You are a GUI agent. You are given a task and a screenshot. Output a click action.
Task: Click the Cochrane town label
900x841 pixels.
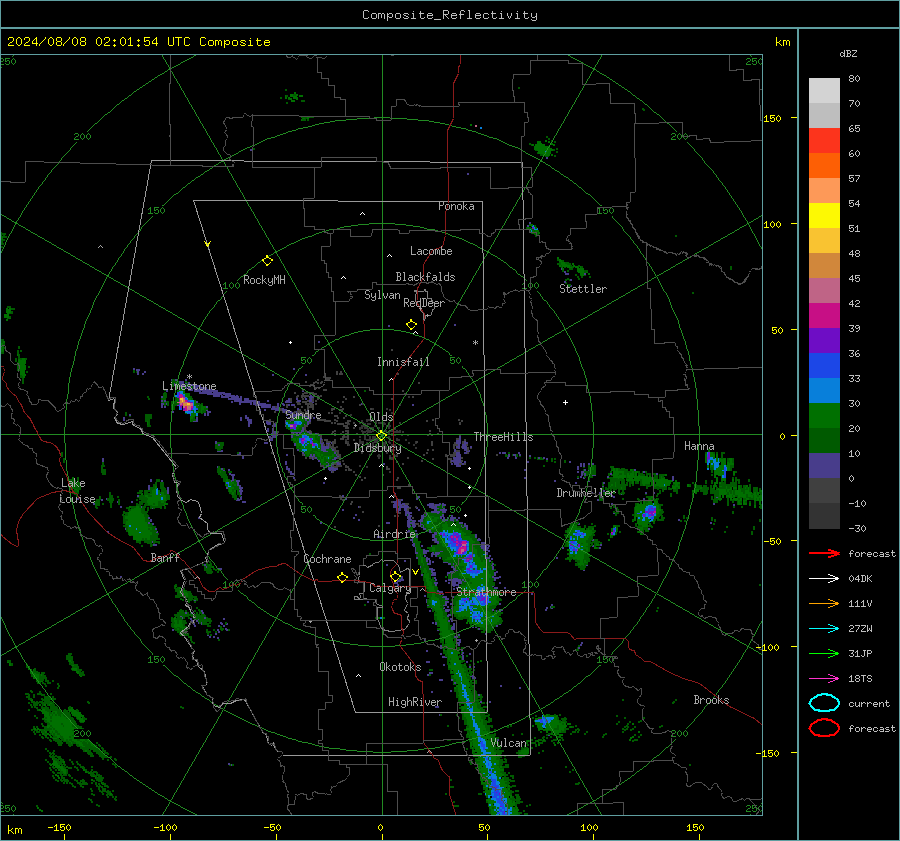[327, 559]
